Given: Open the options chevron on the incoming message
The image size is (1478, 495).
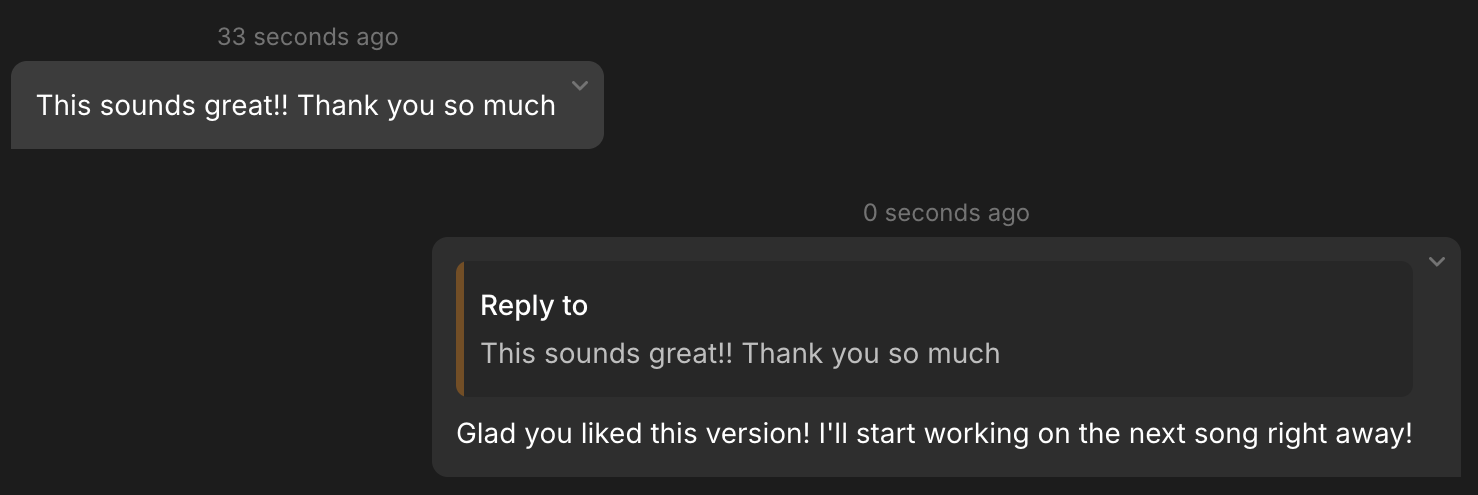Looking at the screenshot, I should [580, 86].
